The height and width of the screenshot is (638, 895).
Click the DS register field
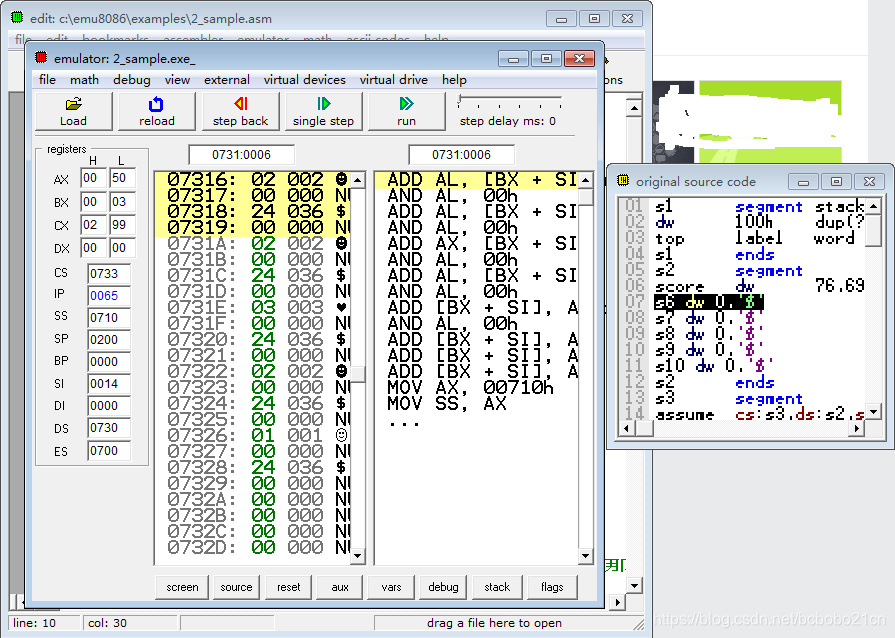click(108, 428)
